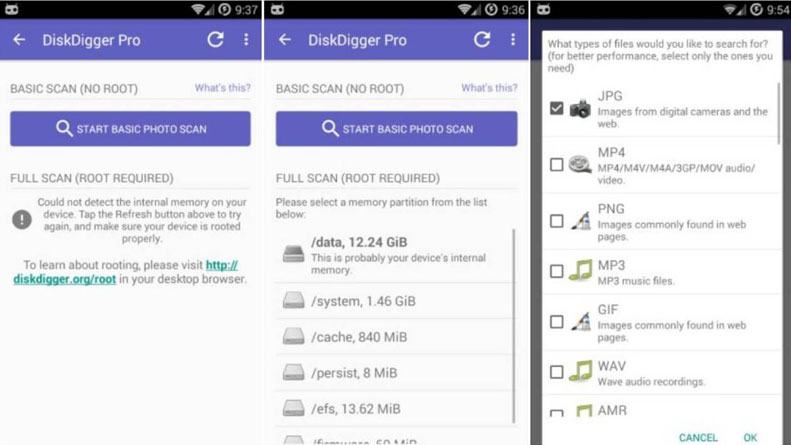Image resolution: width=791 pixels, height=445 pixels.
Task: Click the warning icon beside the root error
Action: pos(22,218)
